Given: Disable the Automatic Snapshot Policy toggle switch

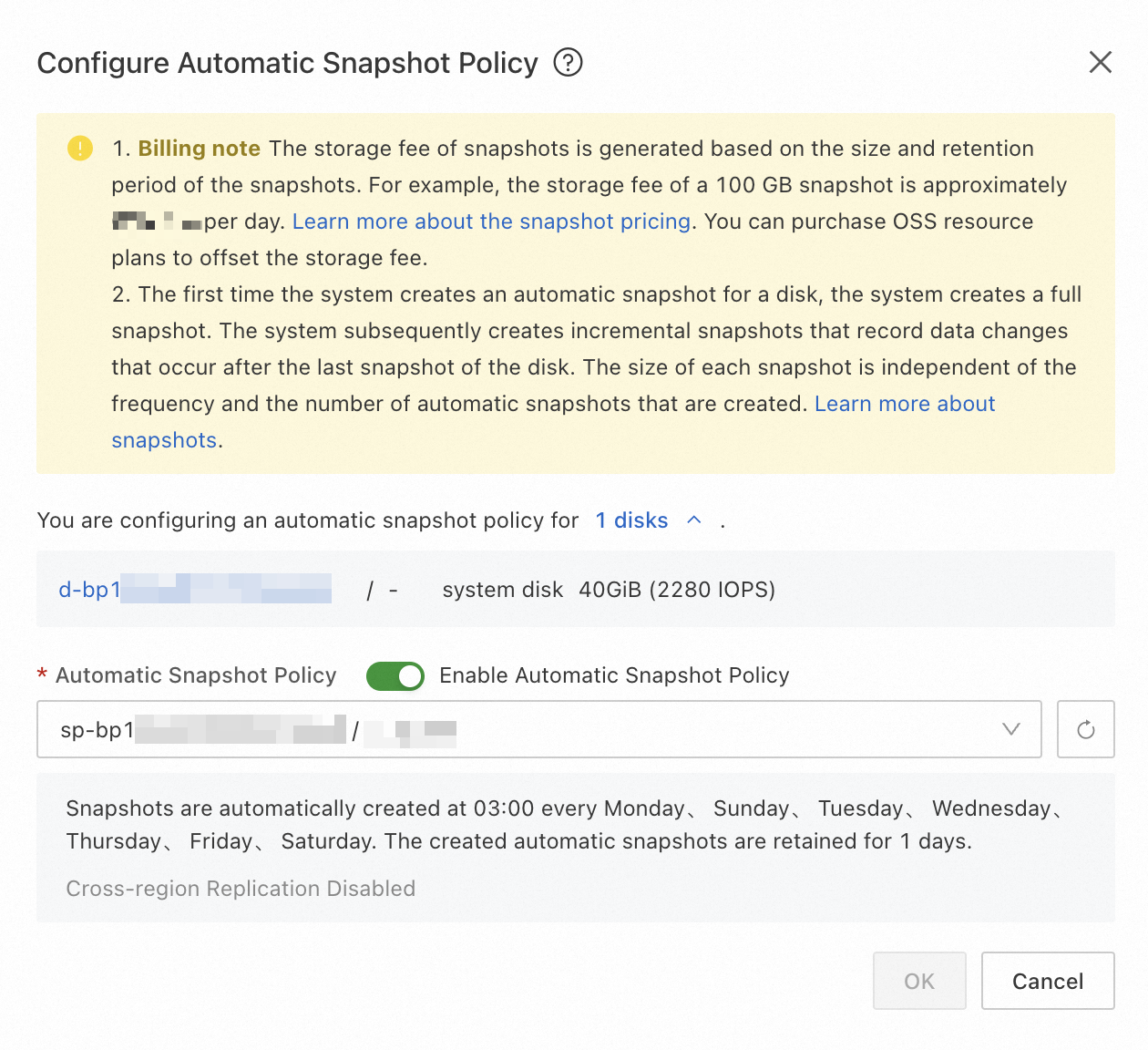Looking at the screenshot, I should click(395, 675).
